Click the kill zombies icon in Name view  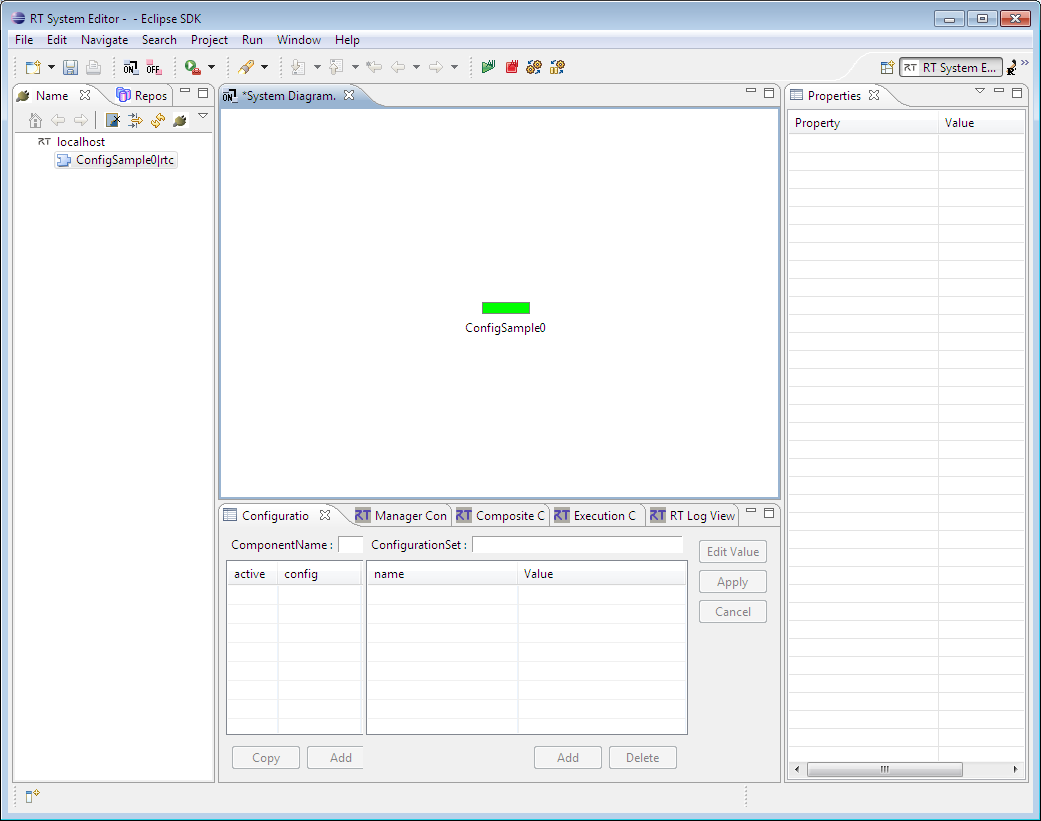135,120
